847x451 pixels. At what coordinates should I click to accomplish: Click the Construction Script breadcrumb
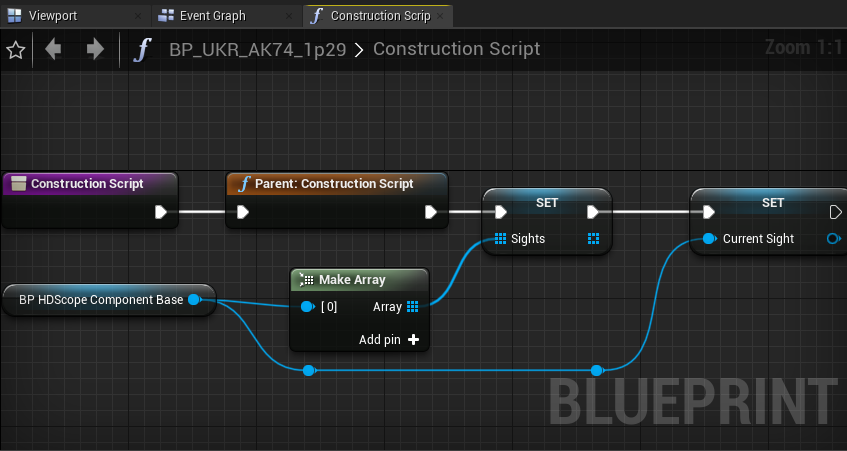(x=456, y=49)
